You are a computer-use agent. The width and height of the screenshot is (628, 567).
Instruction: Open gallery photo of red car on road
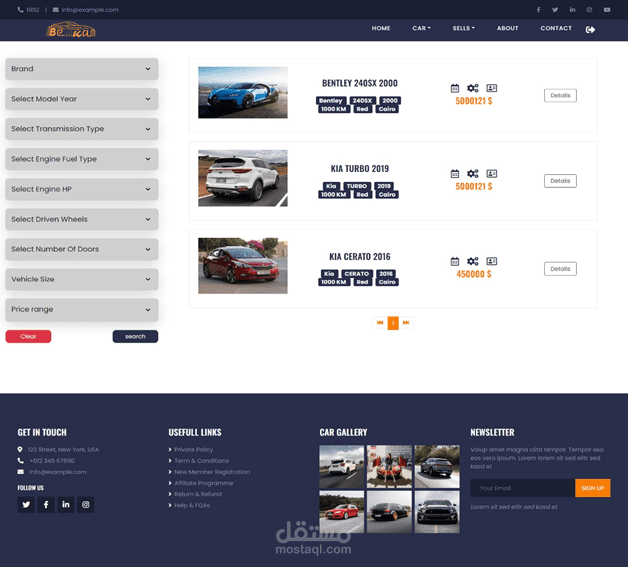342,512
